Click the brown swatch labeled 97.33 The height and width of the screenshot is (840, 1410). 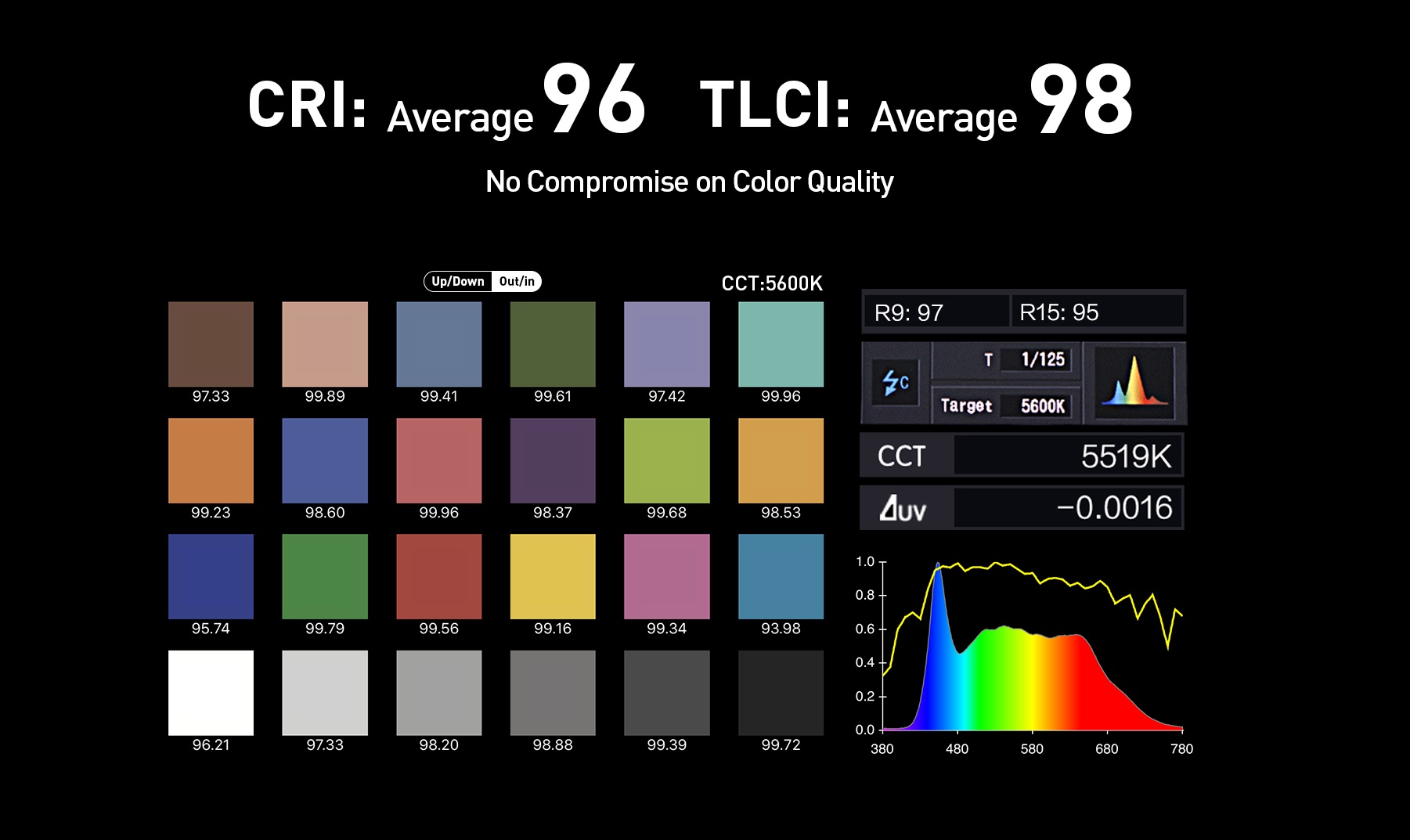coord(211,344)
